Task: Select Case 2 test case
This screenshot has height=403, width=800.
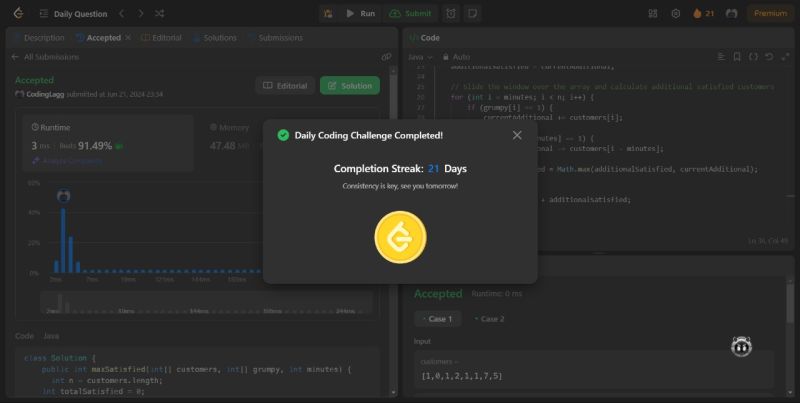Action: point(489,319)
